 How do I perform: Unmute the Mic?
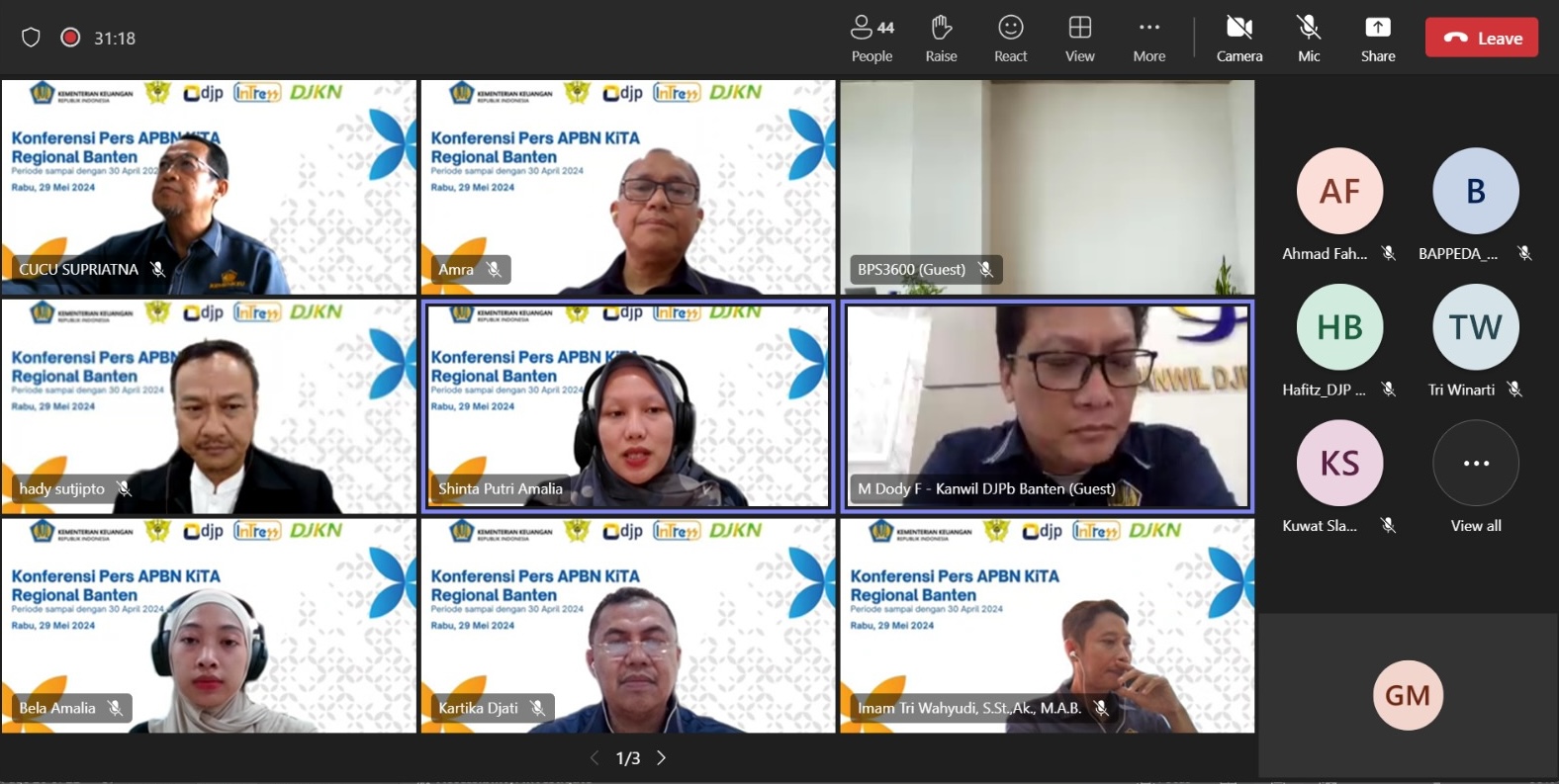pos(1309,39)
